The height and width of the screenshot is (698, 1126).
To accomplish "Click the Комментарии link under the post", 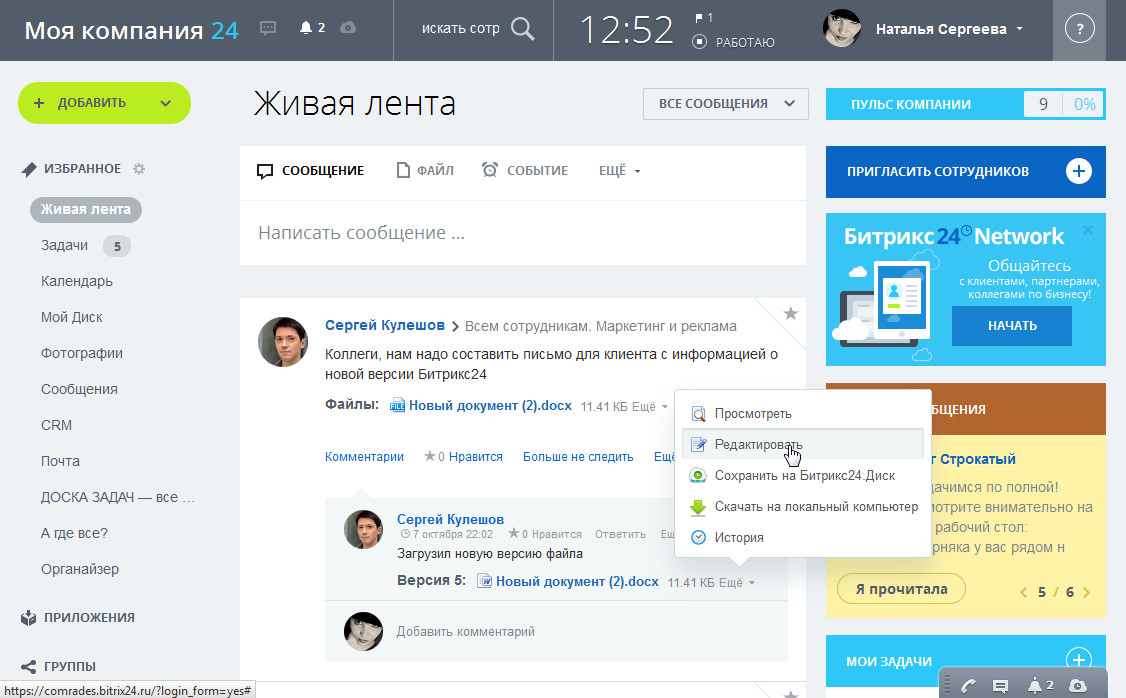I will tap(364, 457).
